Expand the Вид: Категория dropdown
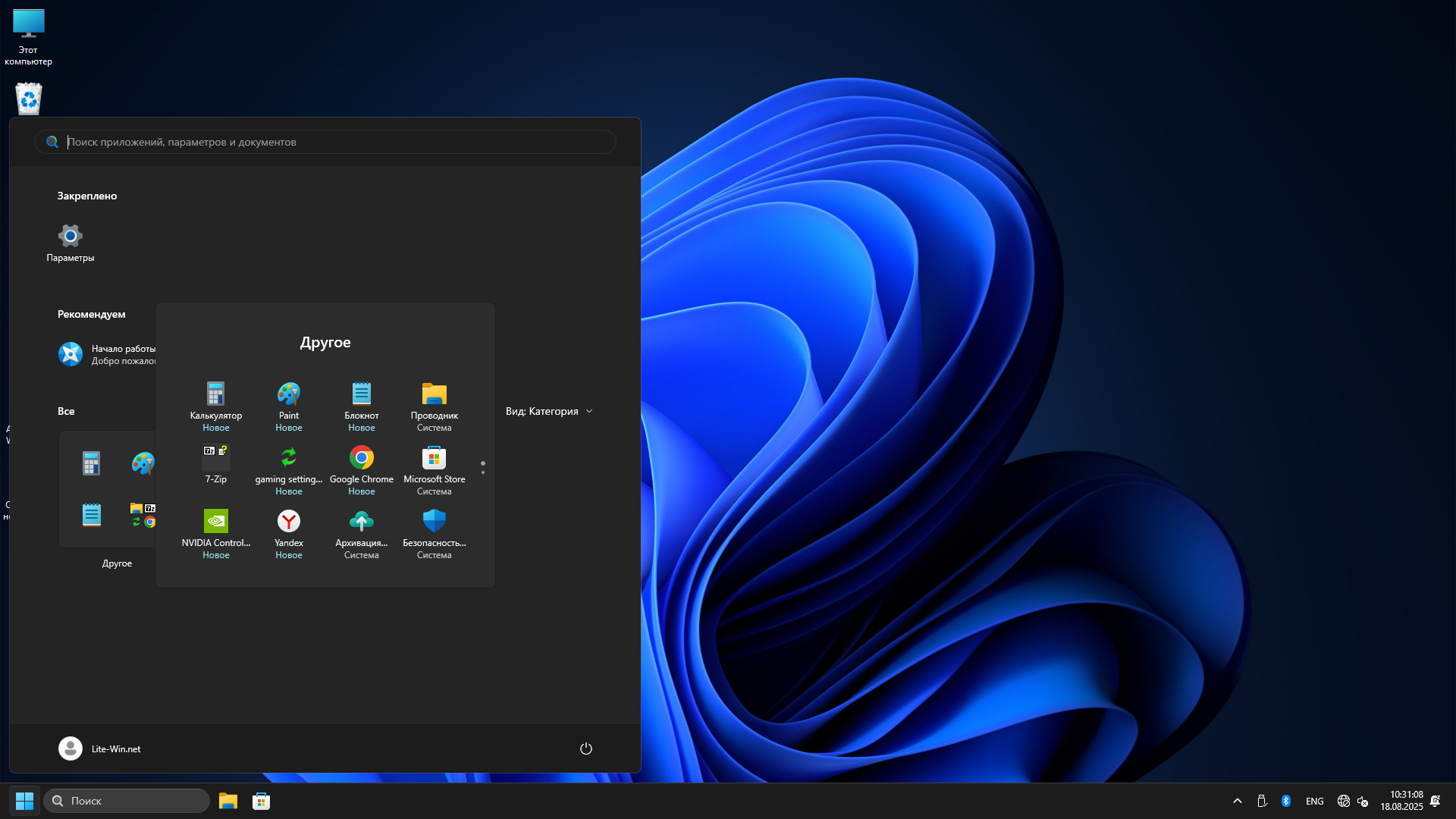The height and width of the screenshot is (819, 1456). coord(549,411)
